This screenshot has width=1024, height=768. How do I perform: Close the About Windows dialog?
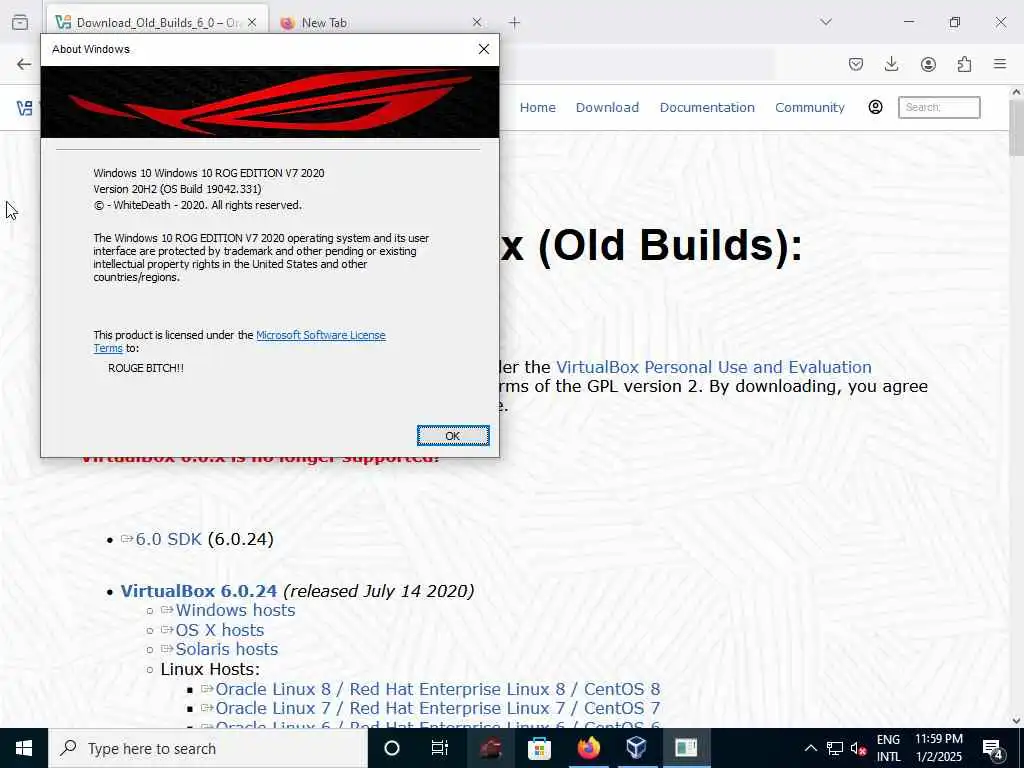pyautogui.click(x=483, y=49)
